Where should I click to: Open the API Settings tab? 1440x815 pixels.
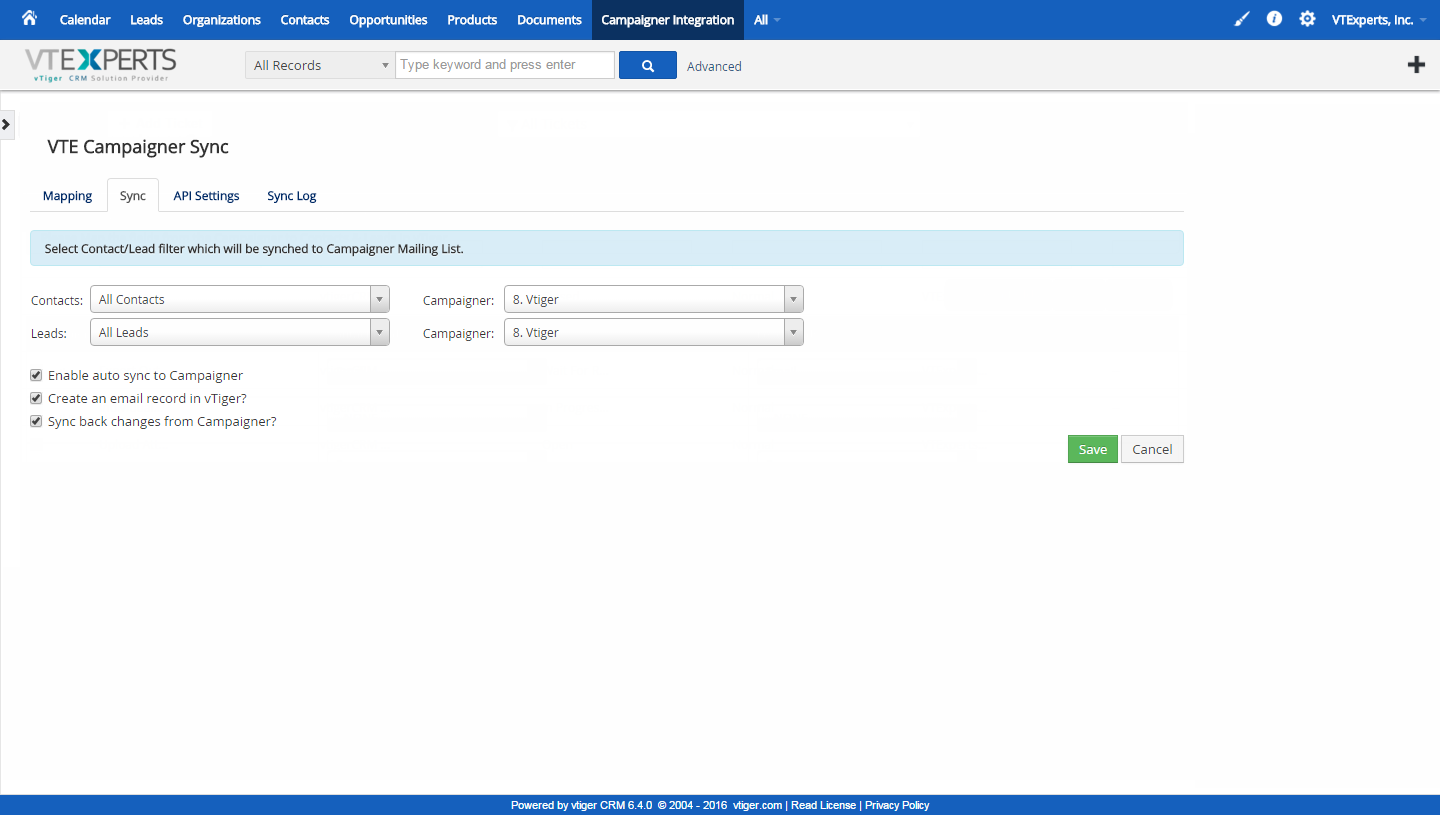coord(207,195)
